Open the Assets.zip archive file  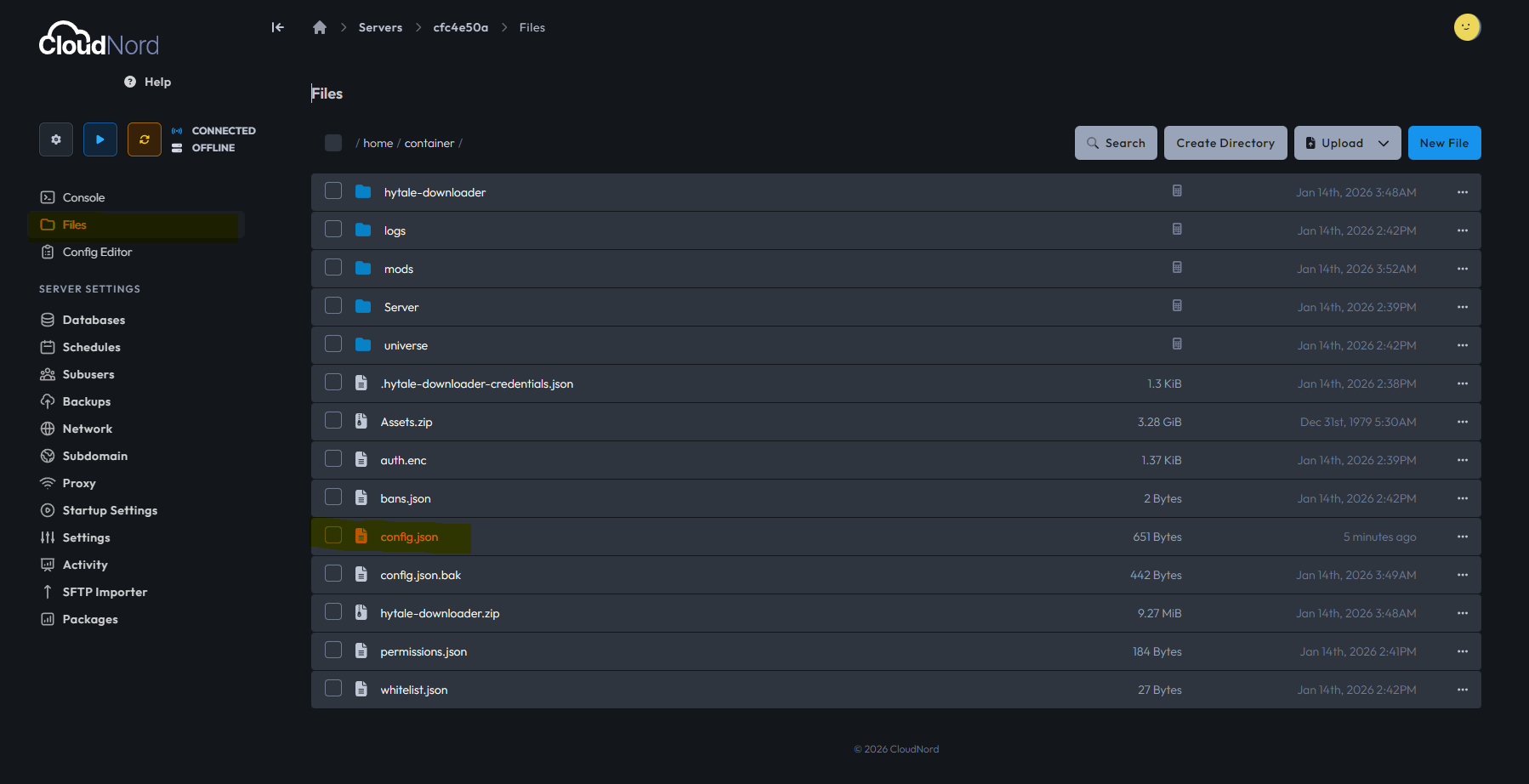coord(406,423)
